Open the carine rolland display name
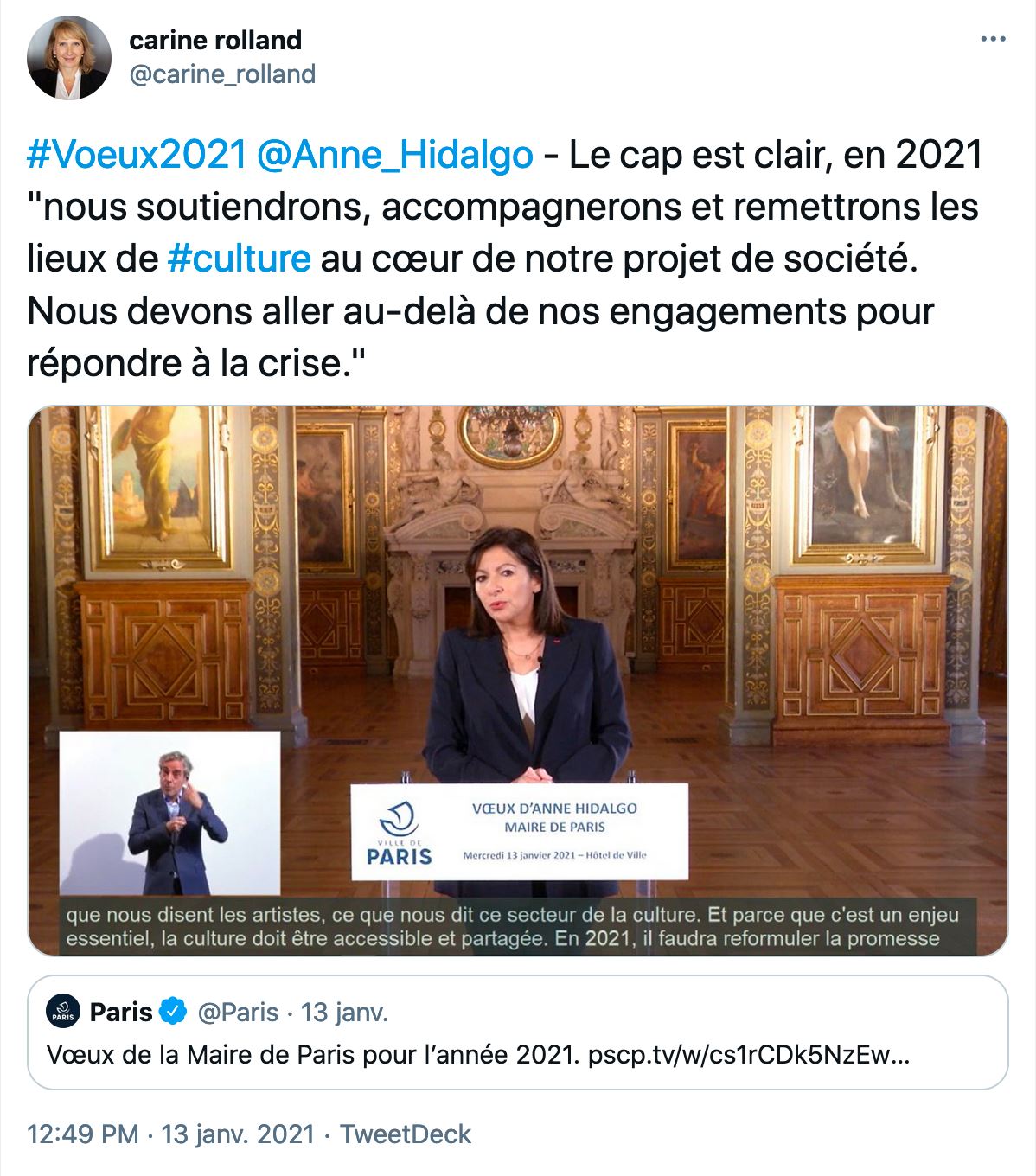Screen dimensions: 1036x1176 point(215,40)
